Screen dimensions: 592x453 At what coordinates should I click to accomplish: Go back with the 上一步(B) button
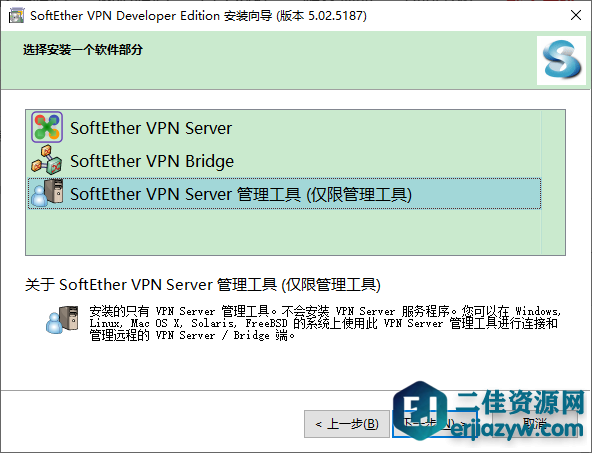[347, 424]
